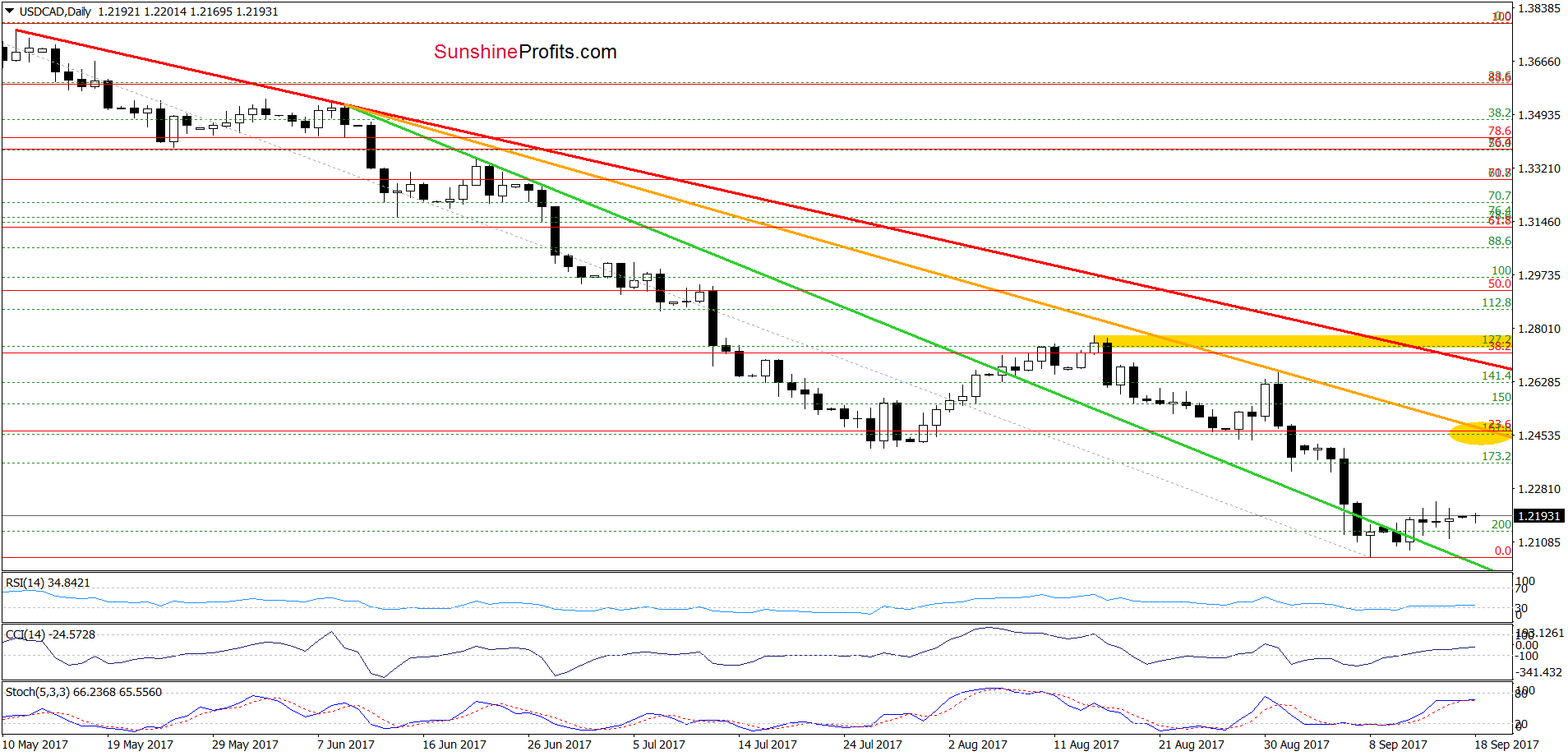Click the 1.36660 price axis label
The height and width of the screenshot is (756, 1568).
(x=1539, y=62)
